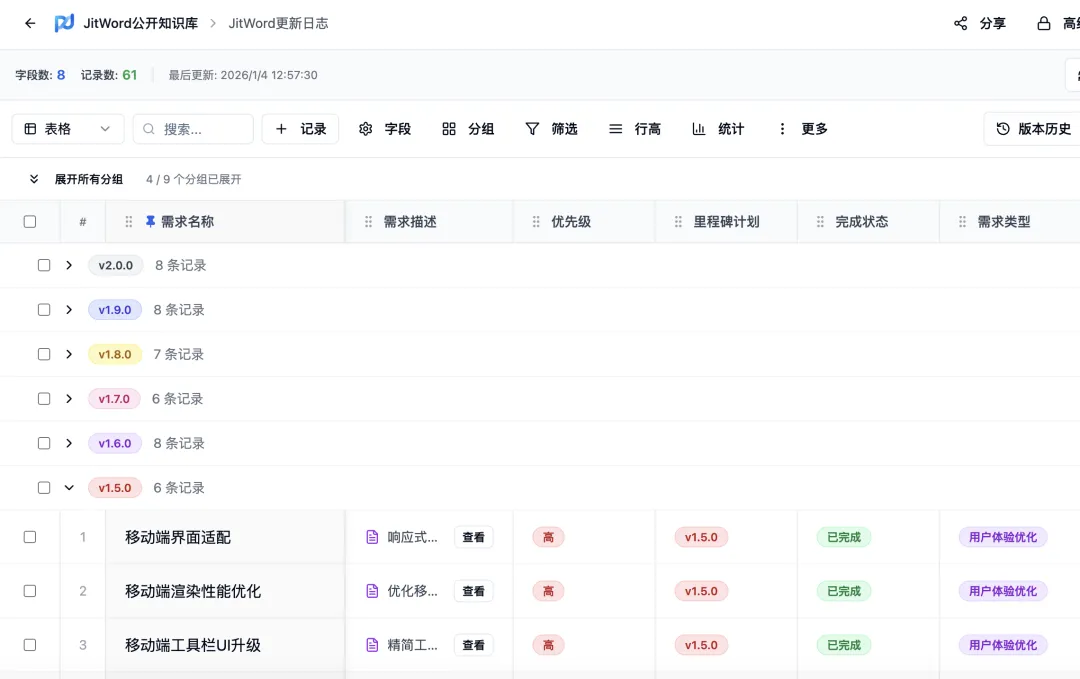Click the JitWord logo icon
The width and height of the screenshot is (1080, 679).
pos(64,23)
